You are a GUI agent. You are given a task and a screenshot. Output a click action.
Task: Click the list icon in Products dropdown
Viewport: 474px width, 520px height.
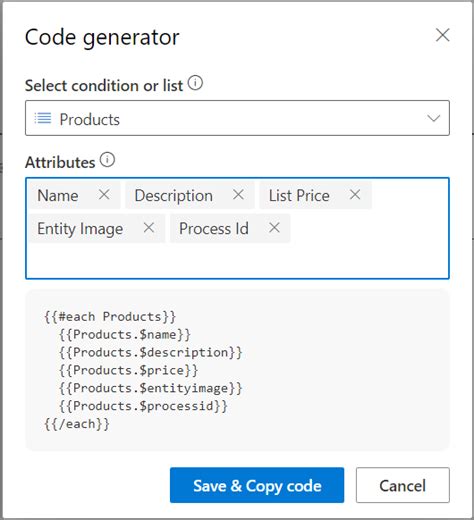coord(43,118)
